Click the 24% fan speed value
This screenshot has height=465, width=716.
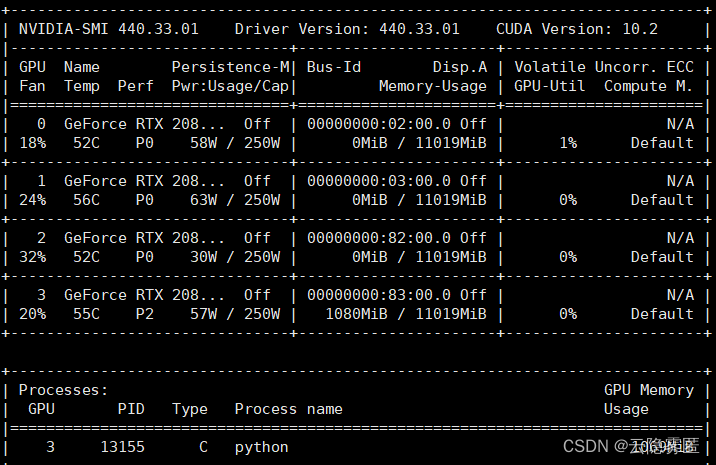(32, 201)
